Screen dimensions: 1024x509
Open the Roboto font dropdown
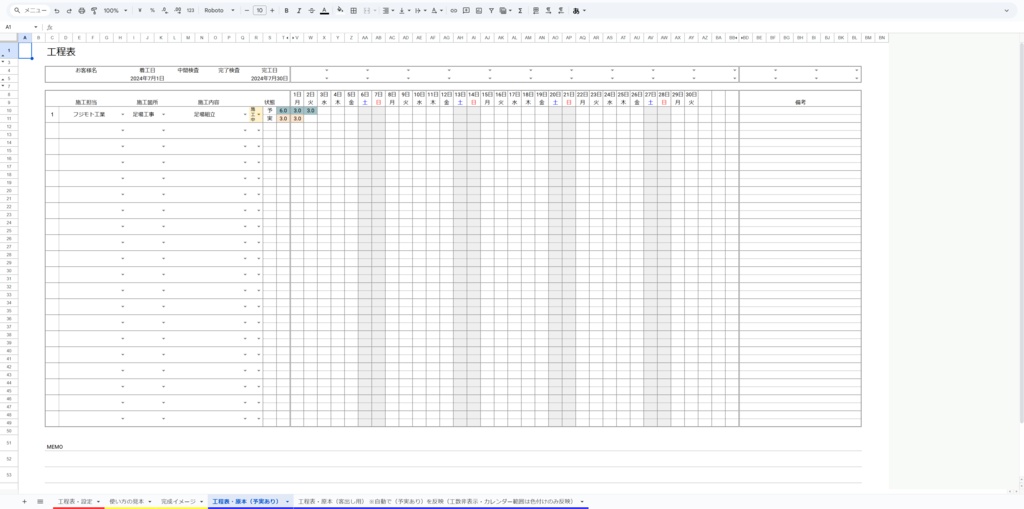tap(219, 10)
